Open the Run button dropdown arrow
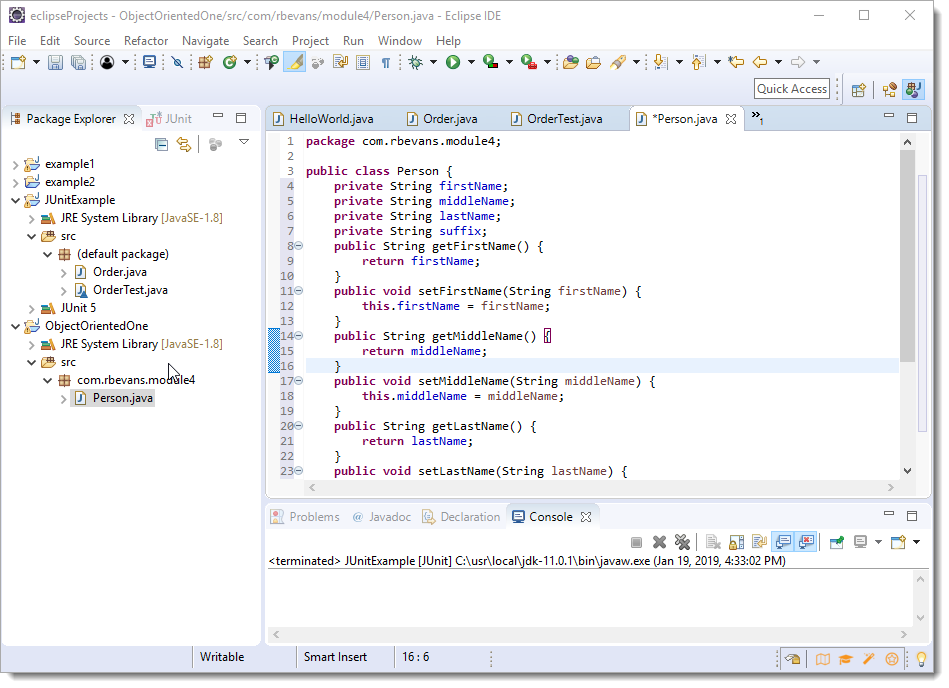 coord(471,62)
